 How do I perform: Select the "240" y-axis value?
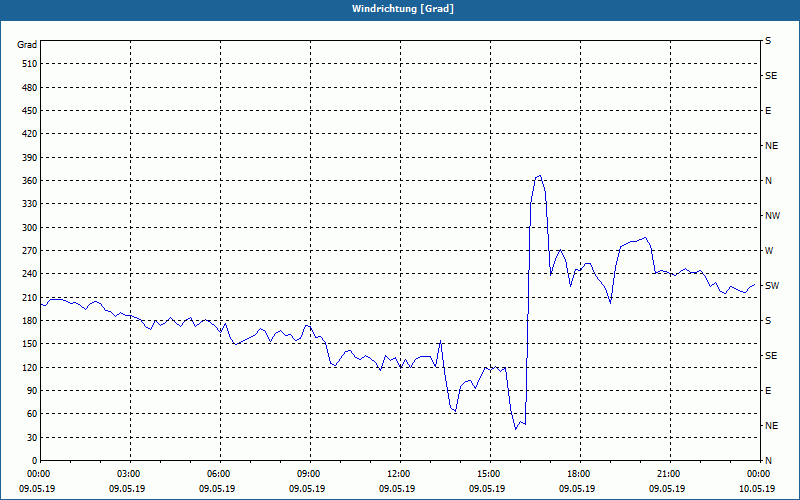point(30,274)
